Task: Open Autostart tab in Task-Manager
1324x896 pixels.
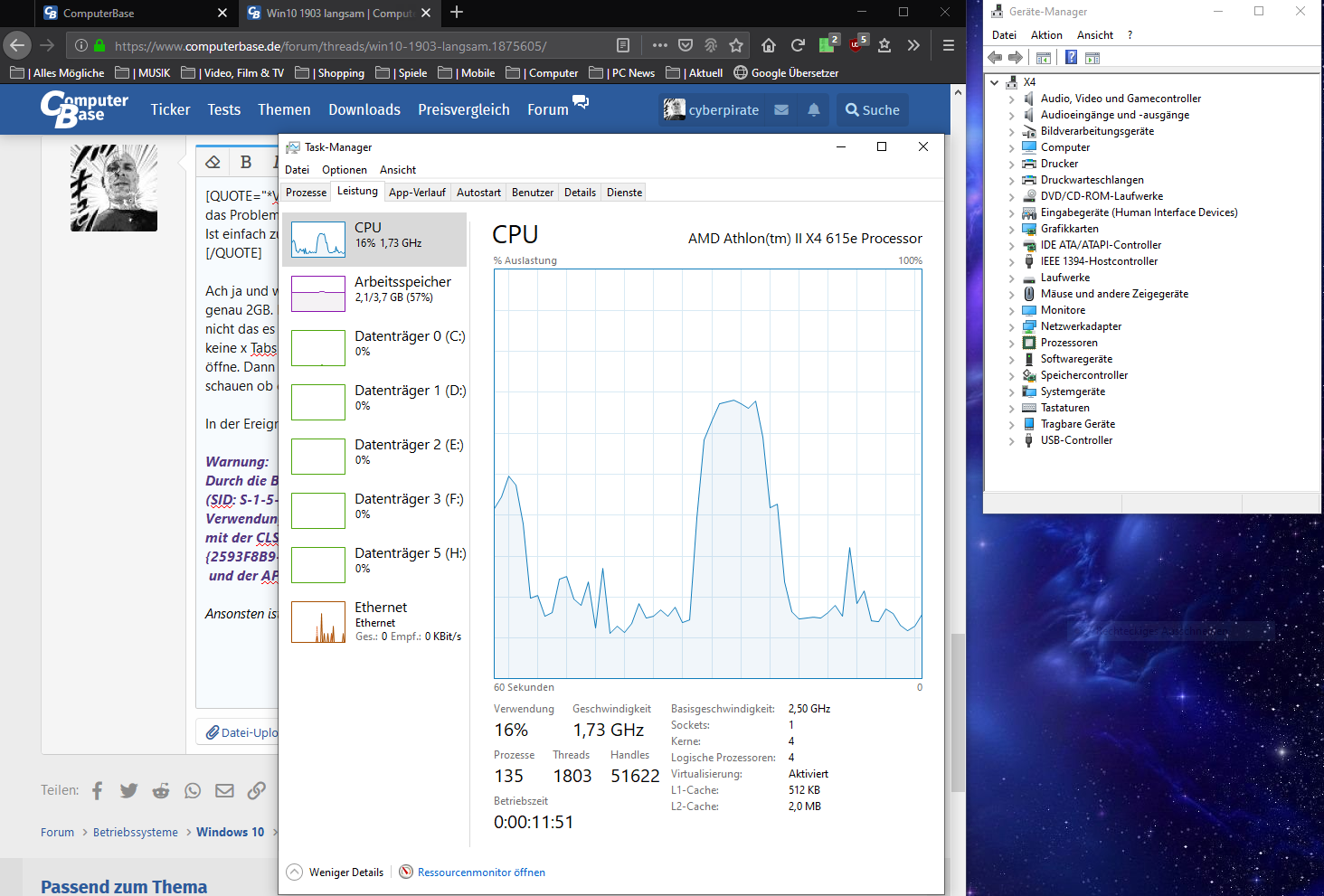Action: (478, 193)
